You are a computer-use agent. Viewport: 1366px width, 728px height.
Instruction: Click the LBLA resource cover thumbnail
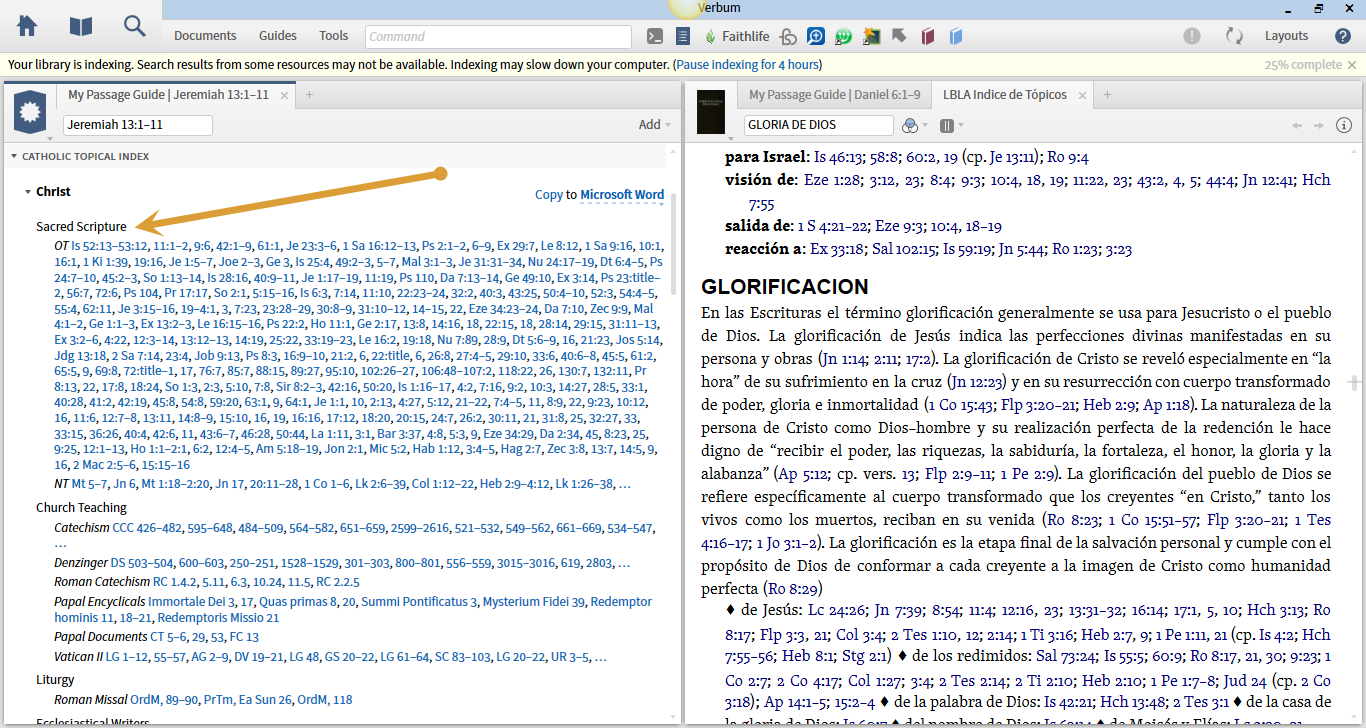coord(710,111)
